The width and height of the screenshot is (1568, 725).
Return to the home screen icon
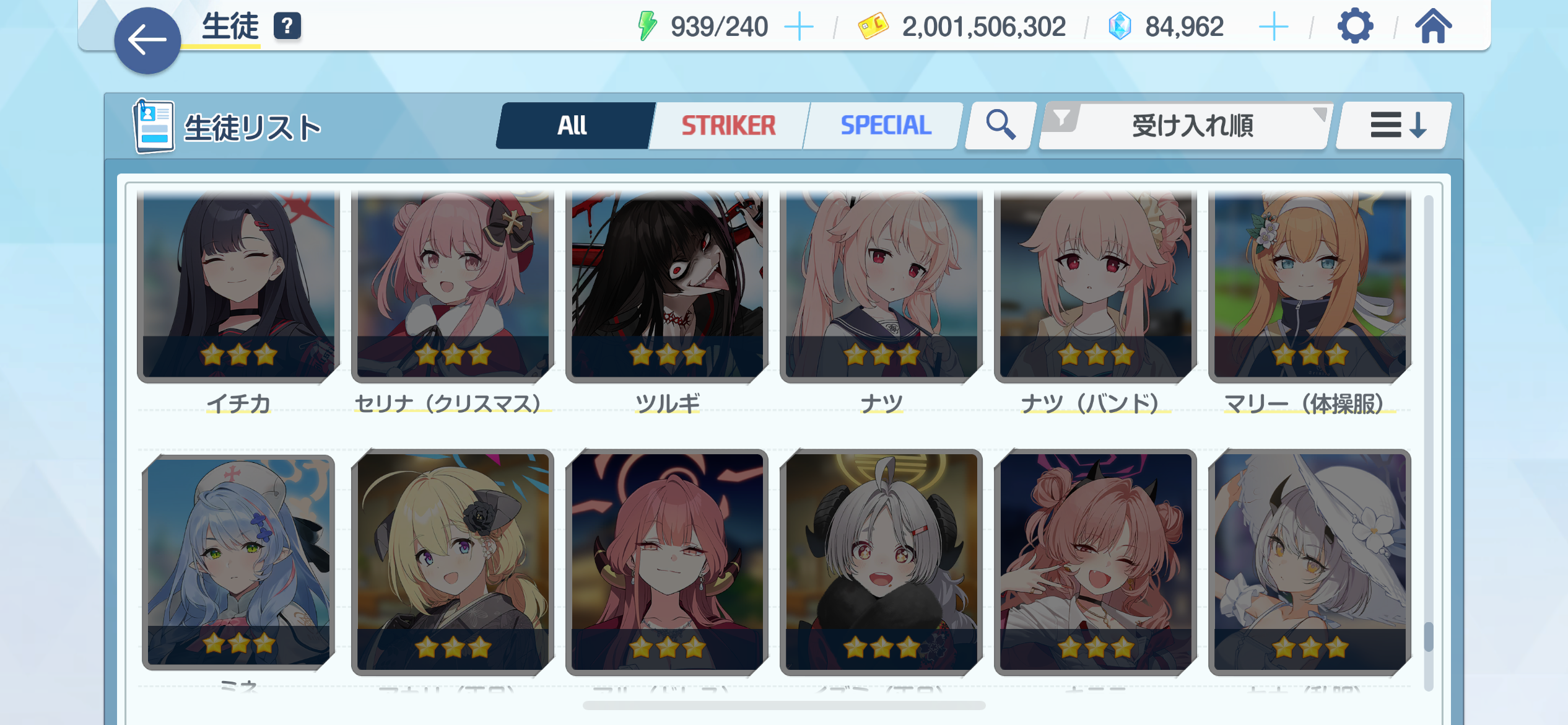tap(1433, 26)
